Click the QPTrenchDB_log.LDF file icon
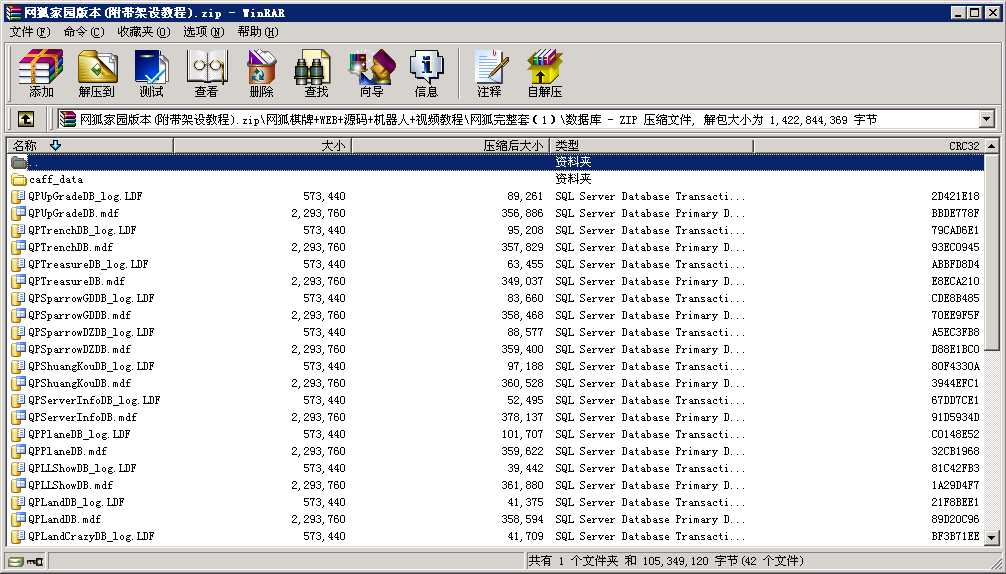The height and width of the screenshot is (574, 1006). (19, 230)
